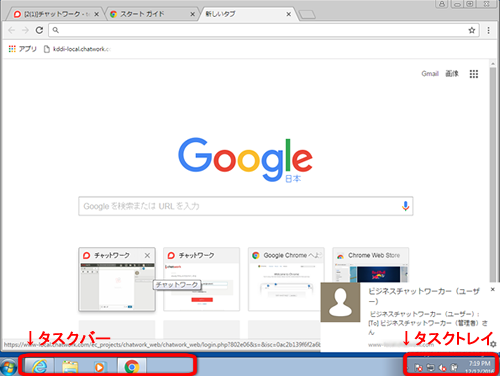Viewport: 500px width, 376px height.
Task: Switch to the スタート ガイド tab
Action: click(x=152, y=14)
